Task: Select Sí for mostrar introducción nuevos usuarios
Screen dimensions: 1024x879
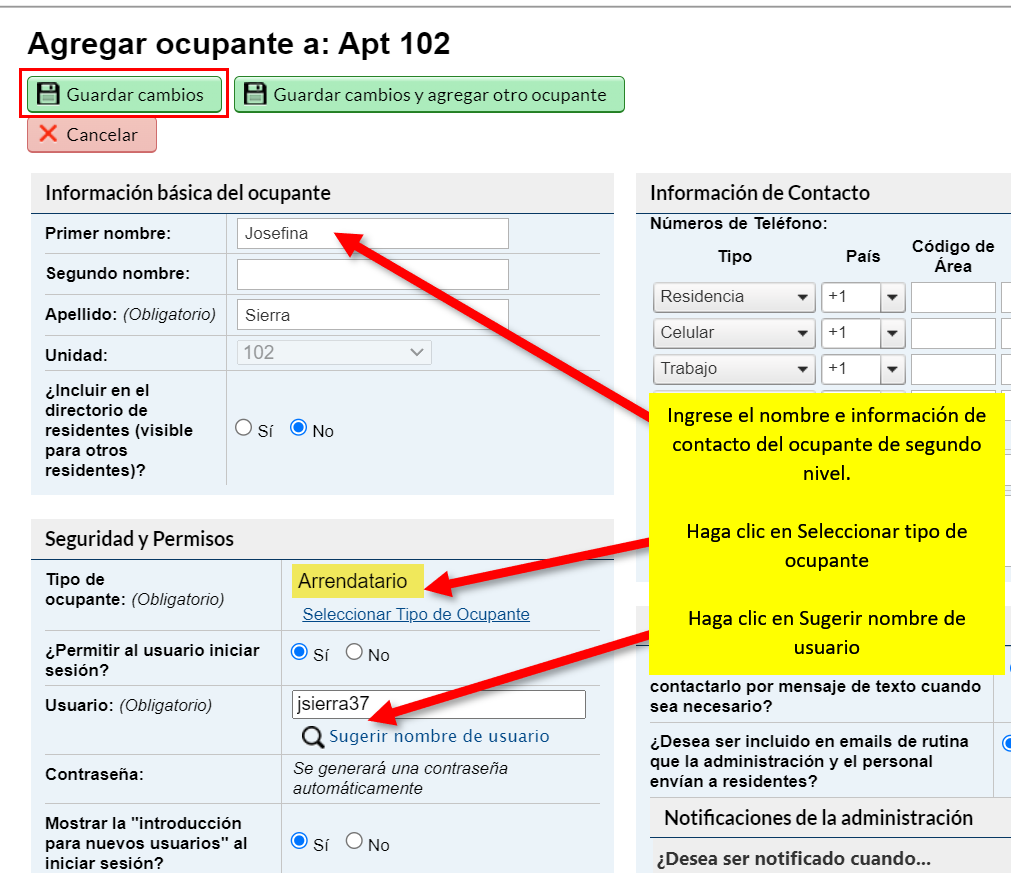Action: (x=299, y=840)
